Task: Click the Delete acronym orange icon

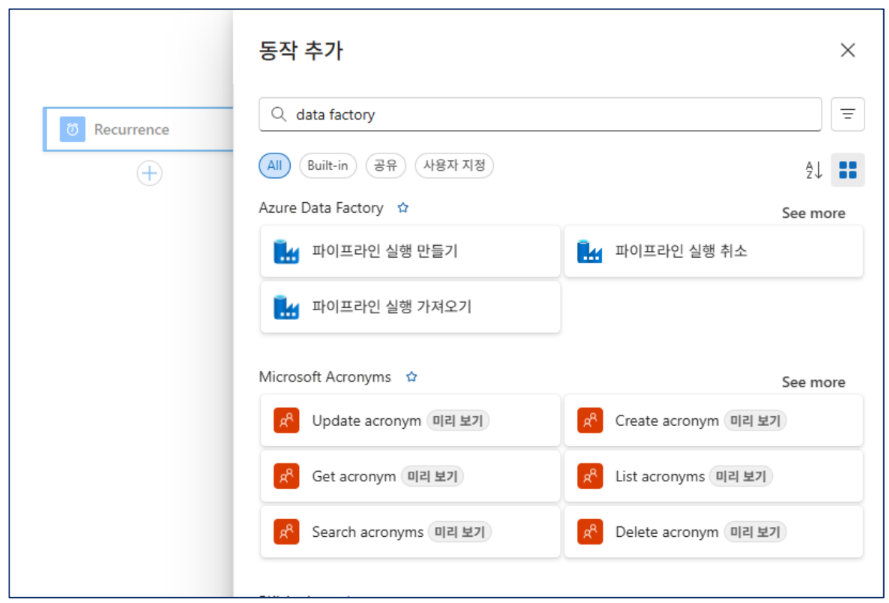Action: 590,532
